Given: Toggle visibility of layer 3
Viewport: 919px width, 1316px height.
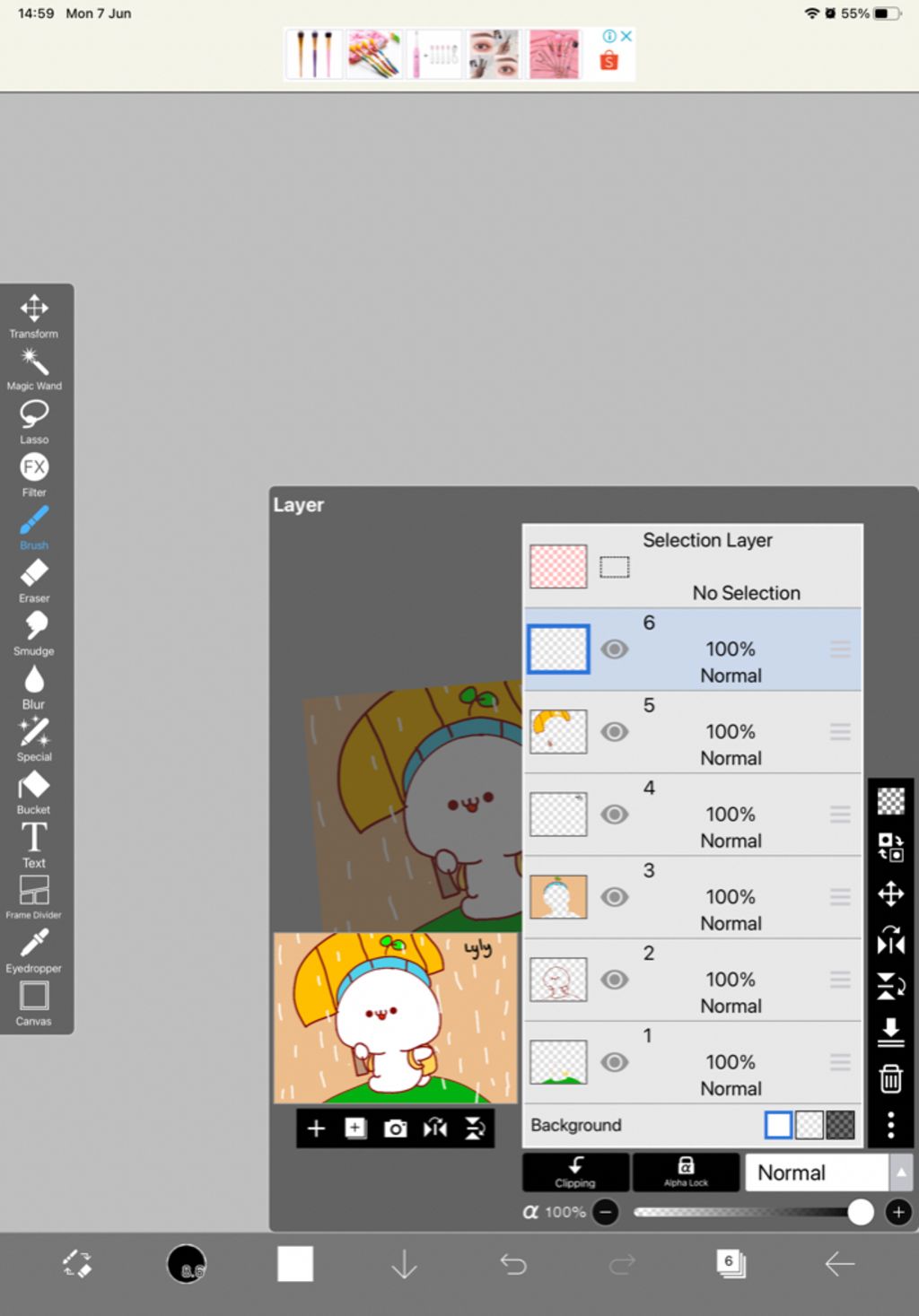Looking at the screenshot, I should coord(614,896).
